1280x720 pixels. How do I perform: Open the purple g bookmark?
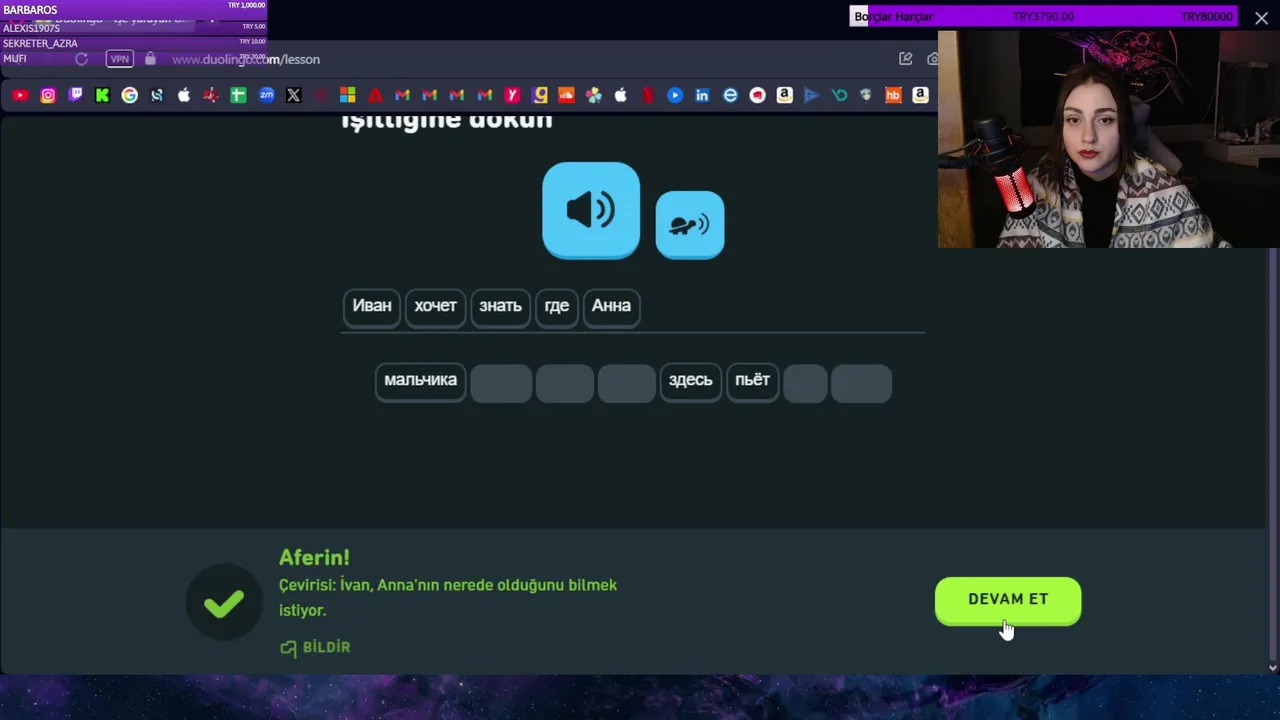541,95
